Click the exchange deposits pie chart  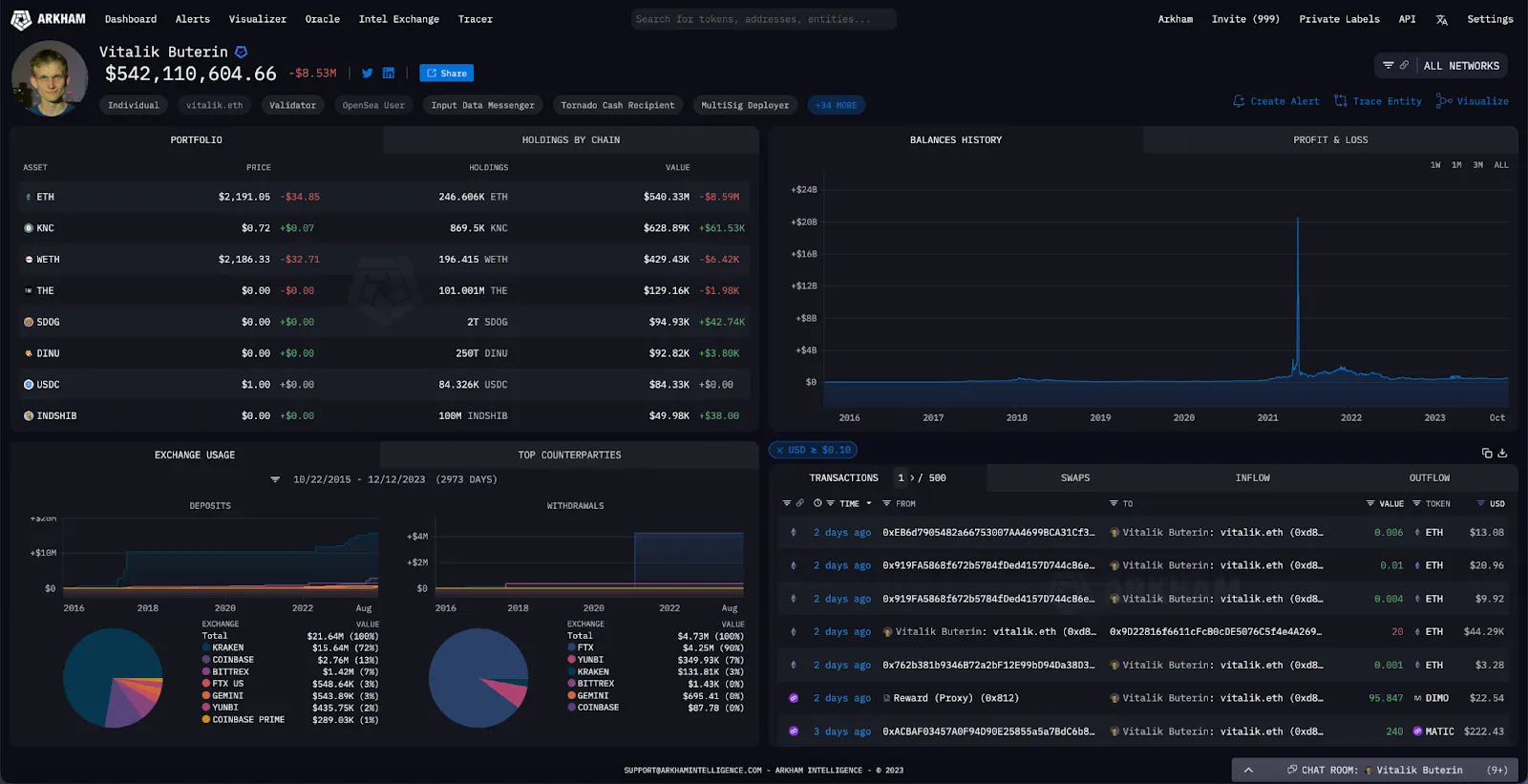[112, 678]
